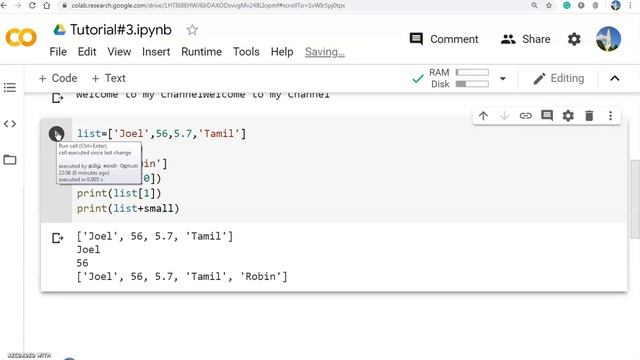Move cell down with the arrow icon
This screenshot has height=360, width=640.
(x=504, y=116)
